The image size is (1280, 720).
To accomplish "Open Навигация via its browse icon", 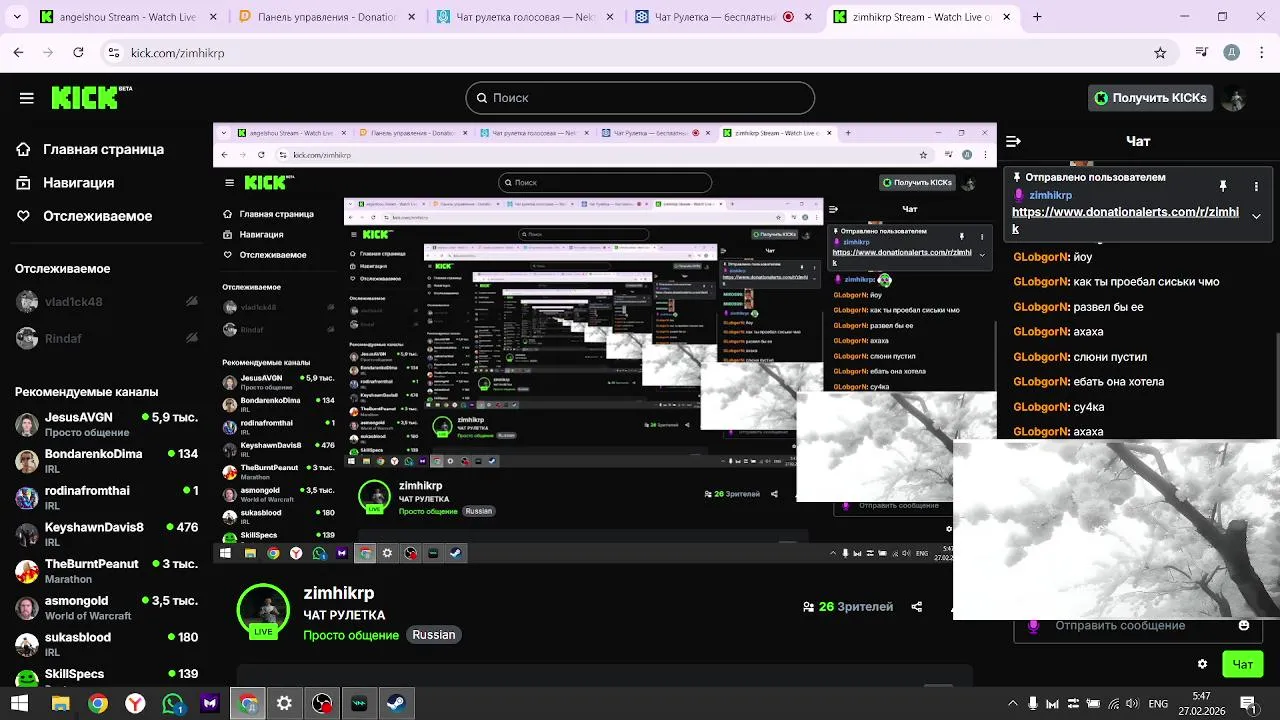I will point(24,183).
